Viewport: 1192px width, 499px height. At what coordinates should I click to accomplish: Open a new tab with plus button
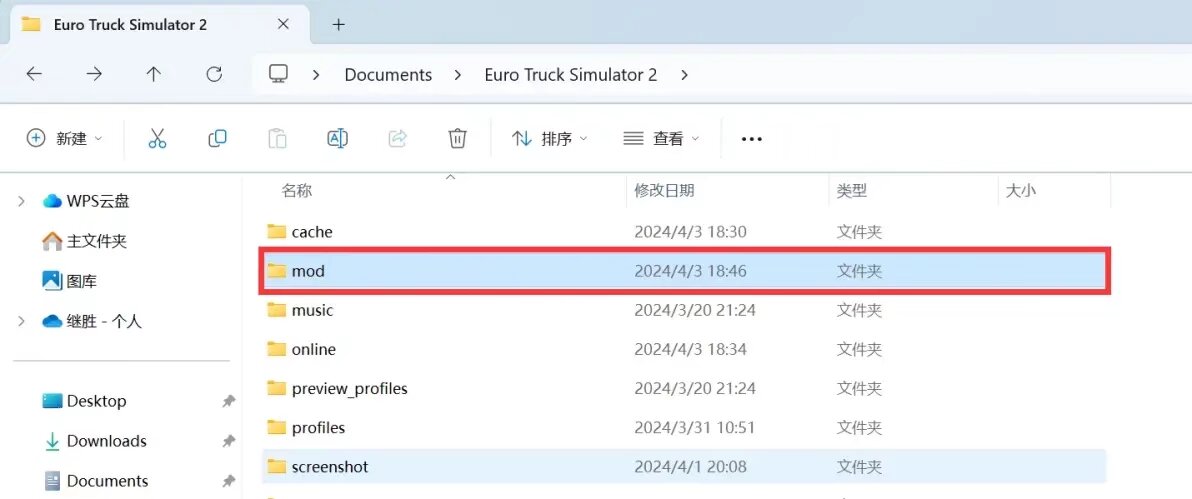pyautogui.click(x=338, y=24)
